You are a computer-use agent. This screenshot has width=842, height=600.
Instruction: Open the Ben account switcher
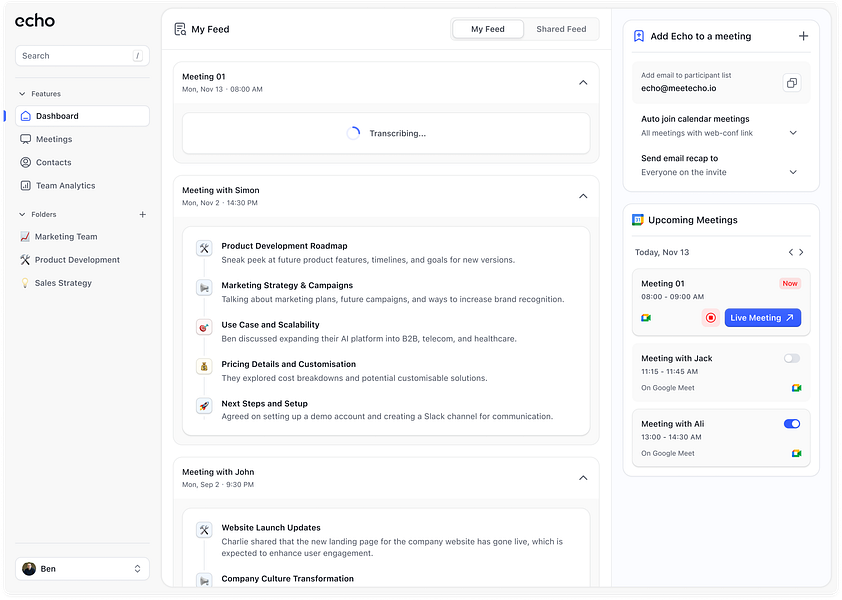tap(82, 568)
